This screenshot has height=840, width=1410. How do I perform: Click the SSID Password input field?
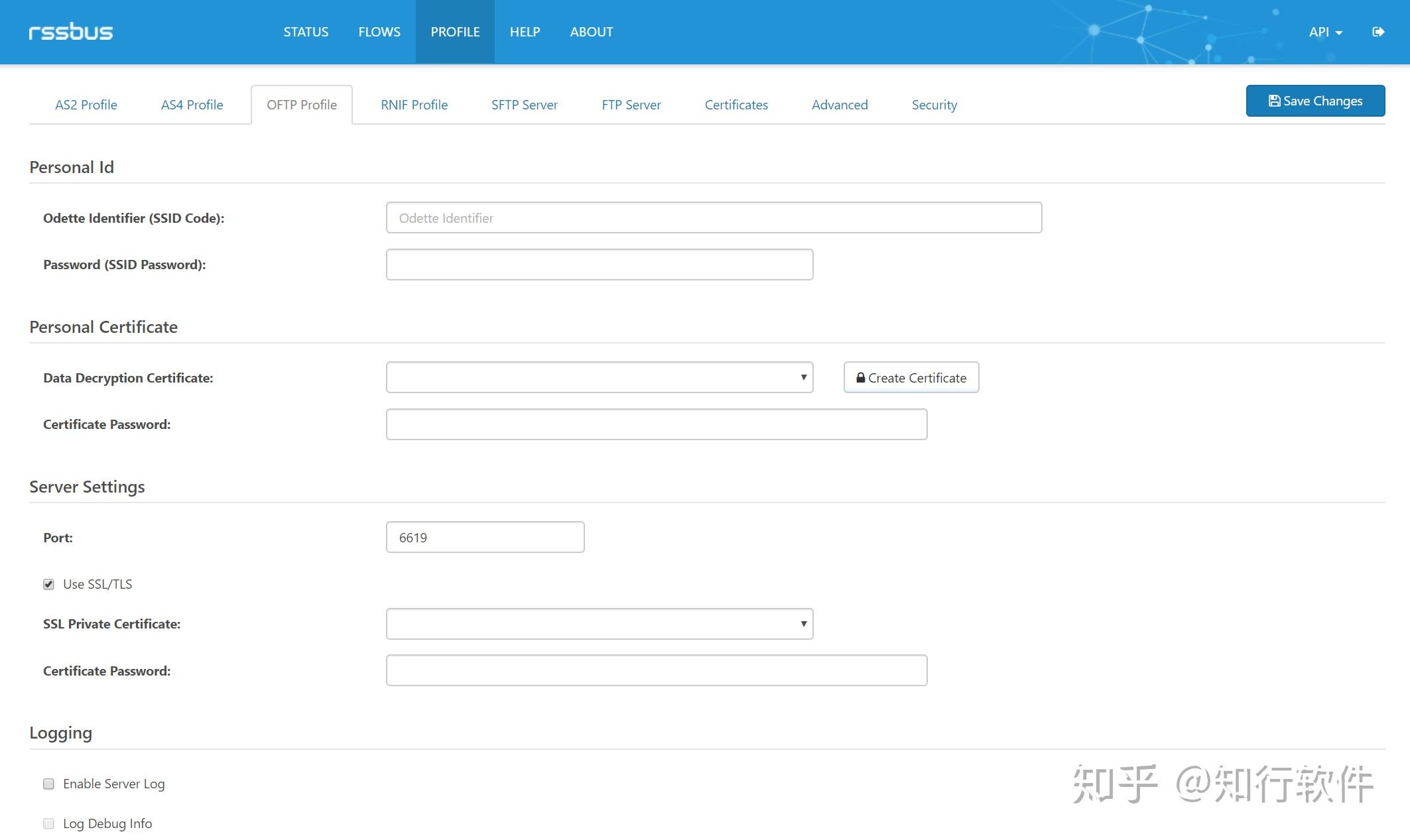(599, 265)
